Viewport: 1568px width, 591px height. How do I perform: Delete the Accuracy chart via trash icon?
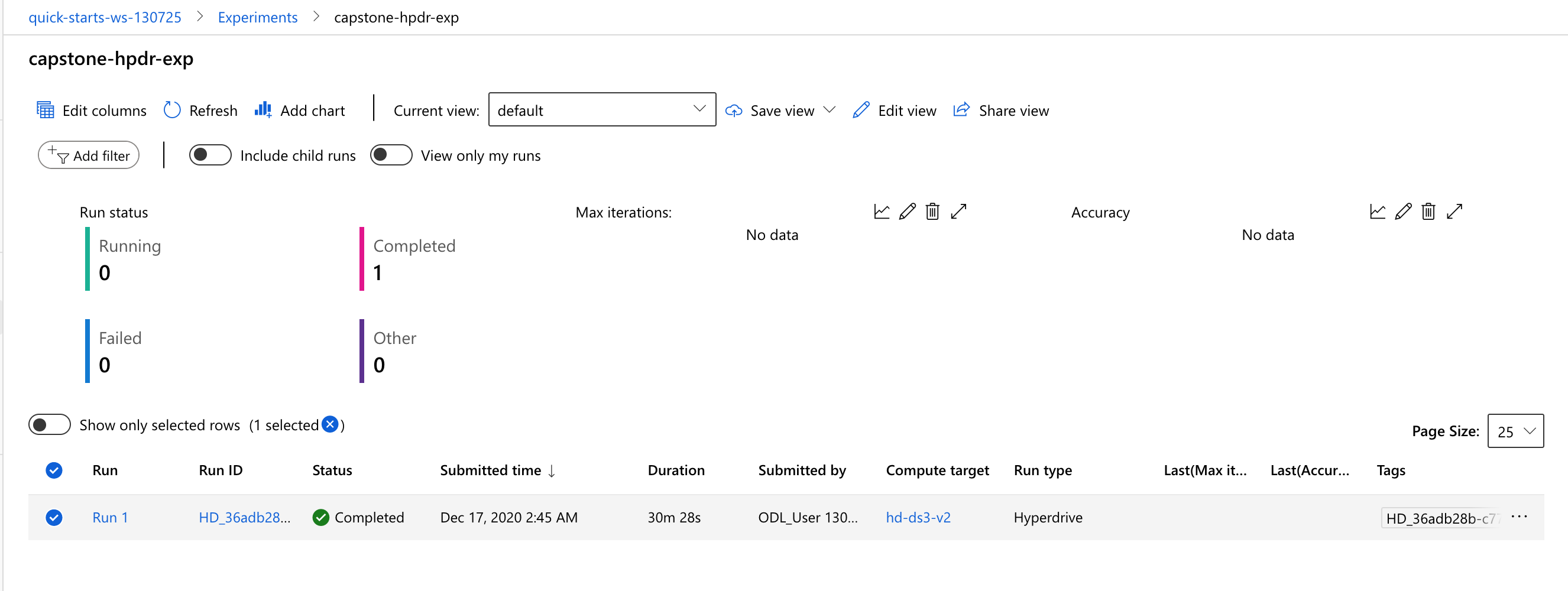(x=1428, y=211)
